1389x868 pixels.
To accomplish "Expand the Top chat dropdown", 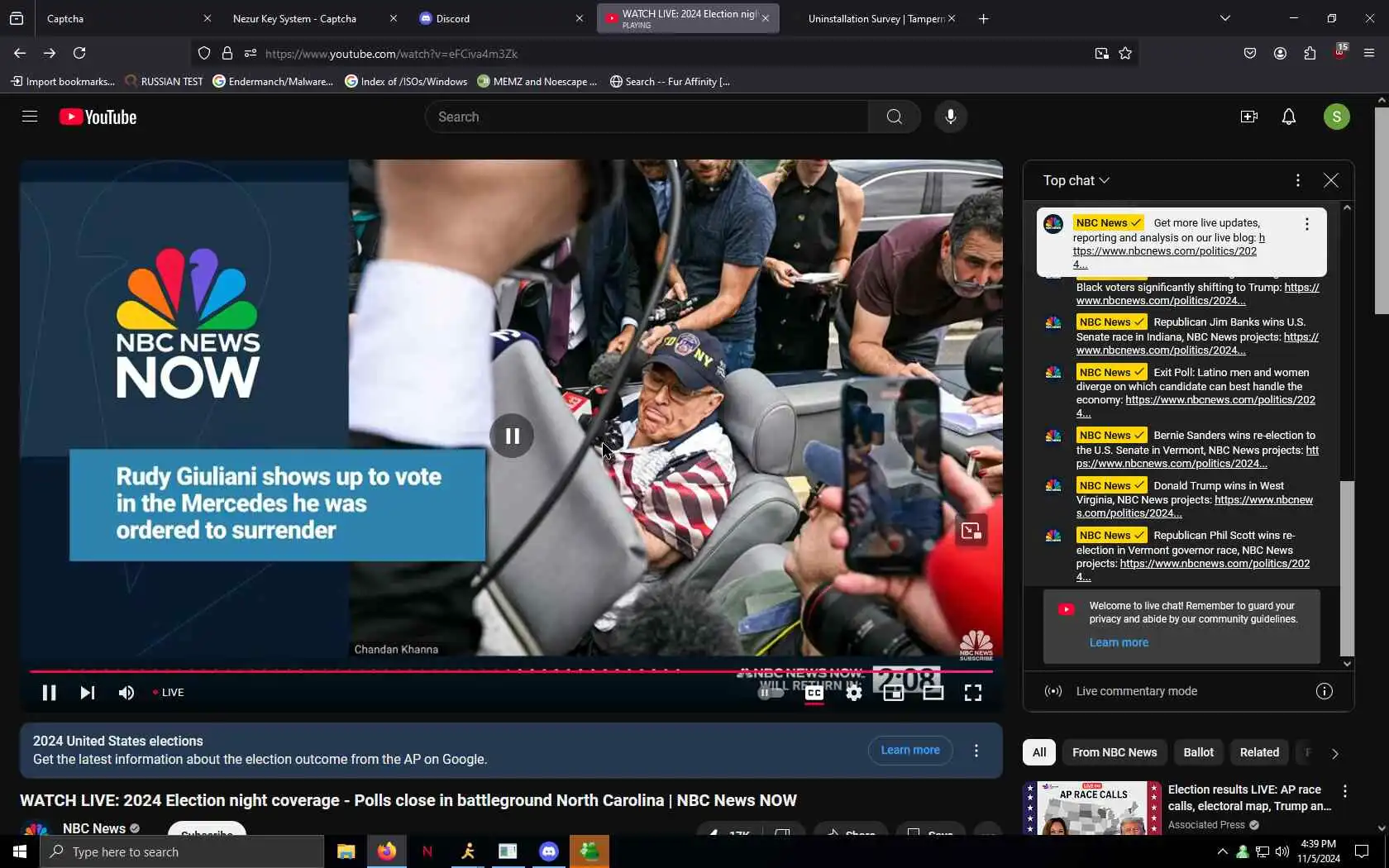I will 1076,180.
